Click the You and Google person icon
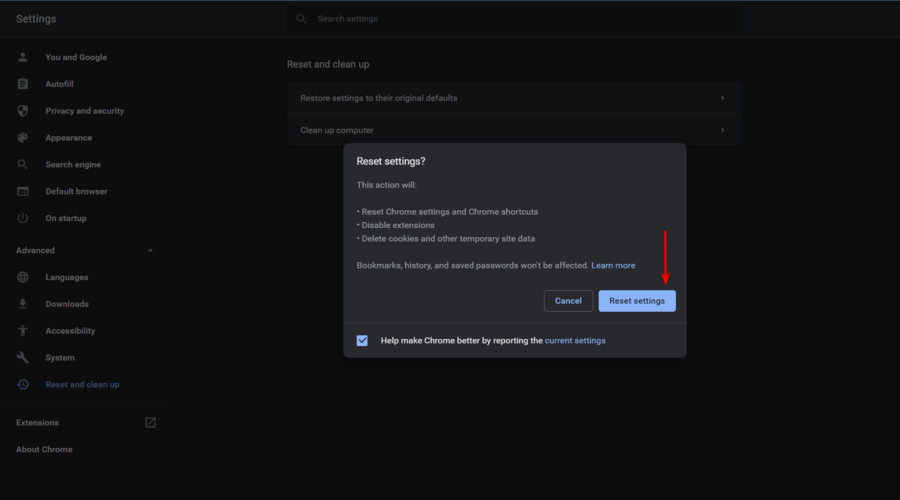 (22, 57)
